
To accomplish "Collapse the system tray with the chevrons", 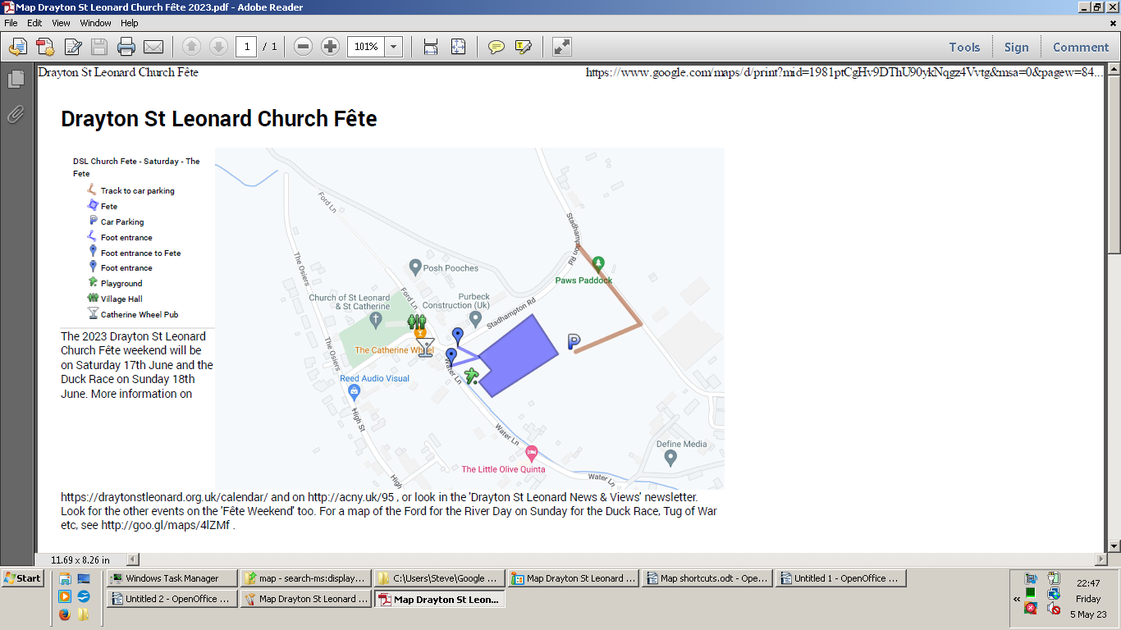I will pyautogui.click(x=1017, y=598).
